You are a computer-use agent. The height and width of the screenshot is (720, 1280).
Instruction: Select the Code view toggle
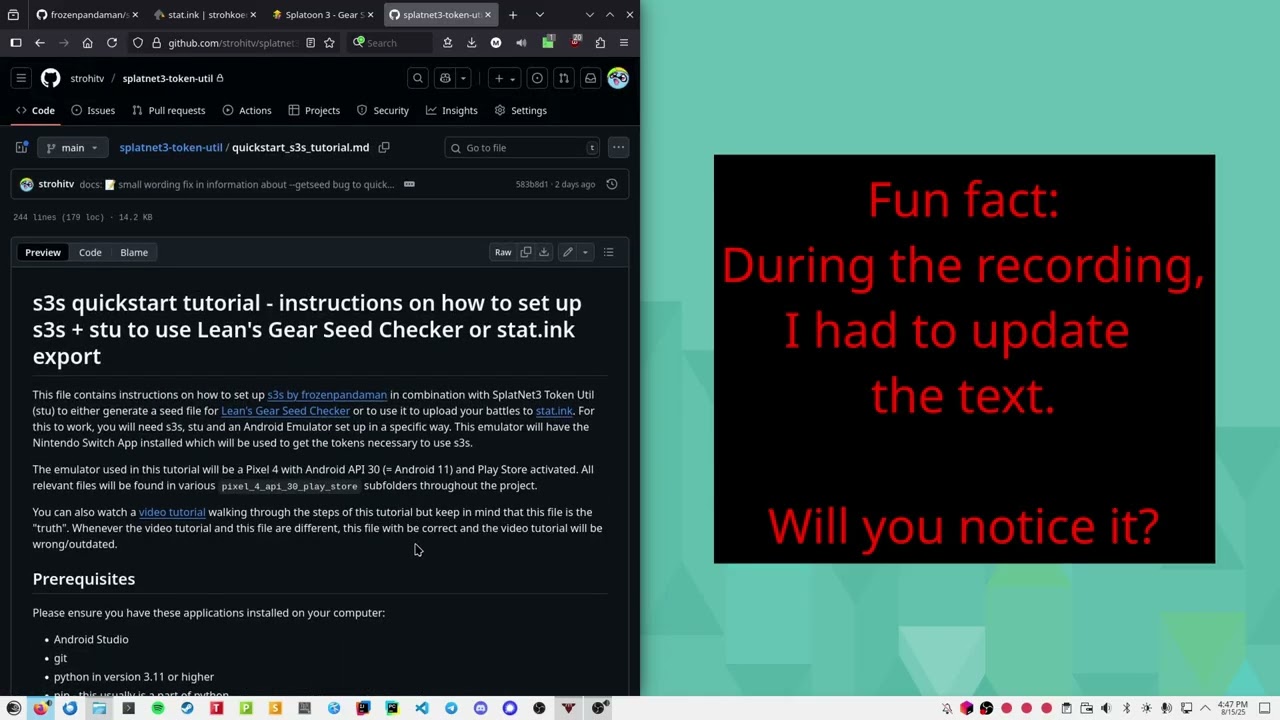tap(90, 252)
